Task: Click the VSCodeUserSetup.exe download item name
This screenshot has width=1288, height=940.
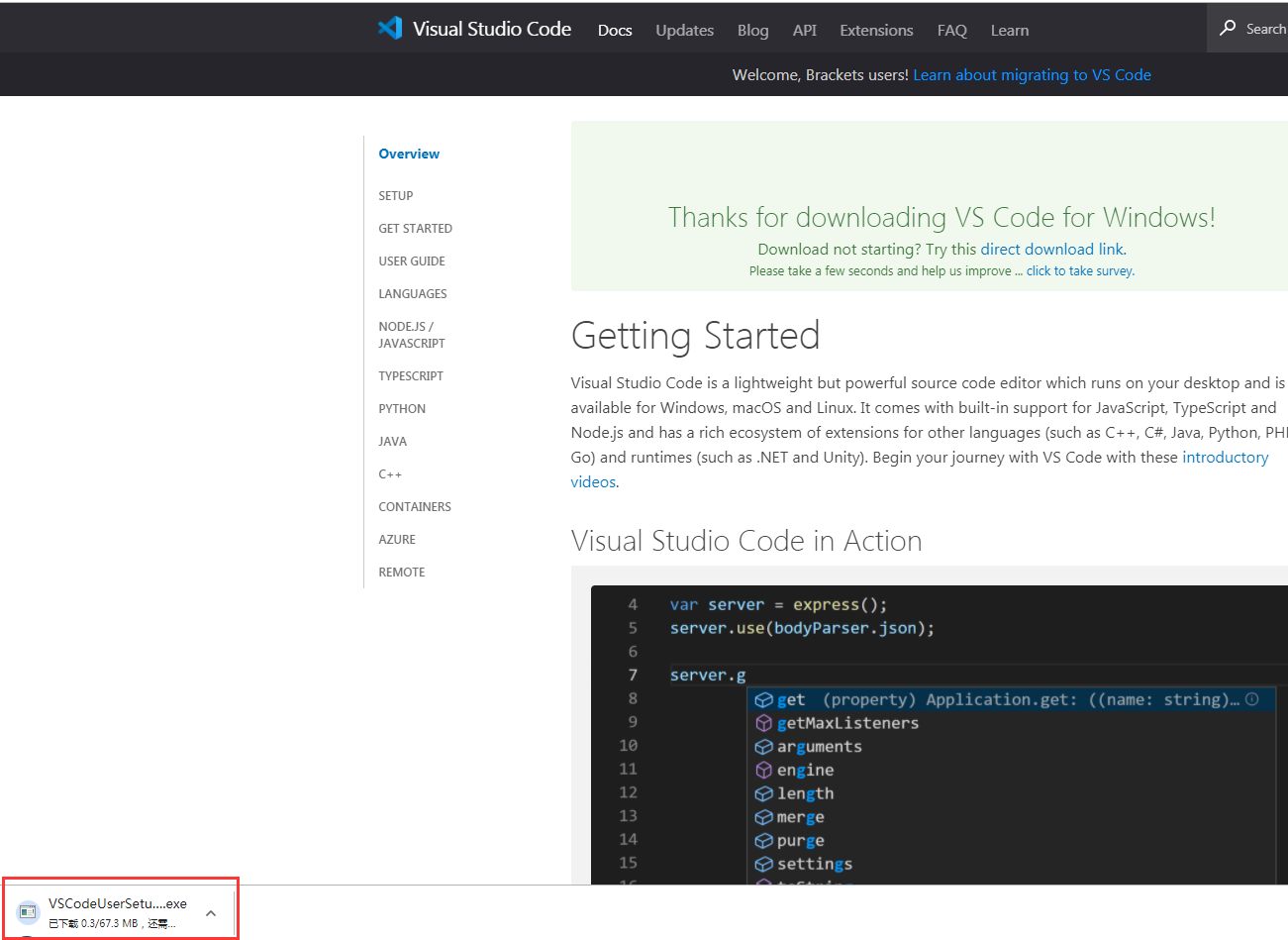Action: coord(118,903)
